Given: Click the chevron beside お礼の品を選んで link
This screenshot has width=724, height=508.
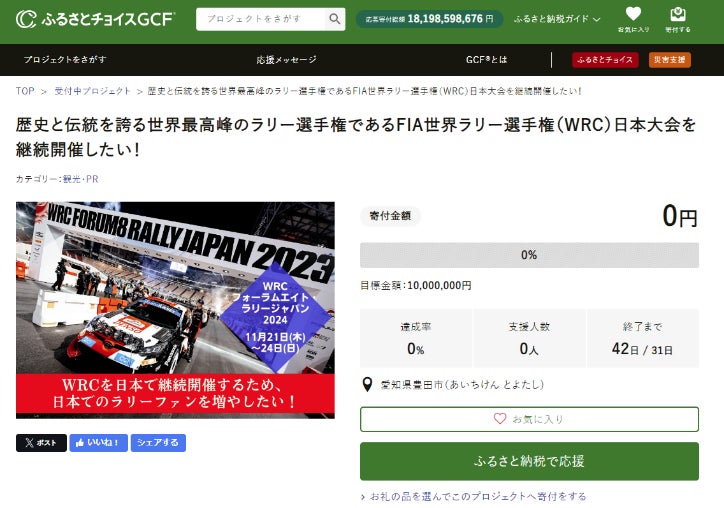Looking at the screenshot, I should (x=363, y=497).
